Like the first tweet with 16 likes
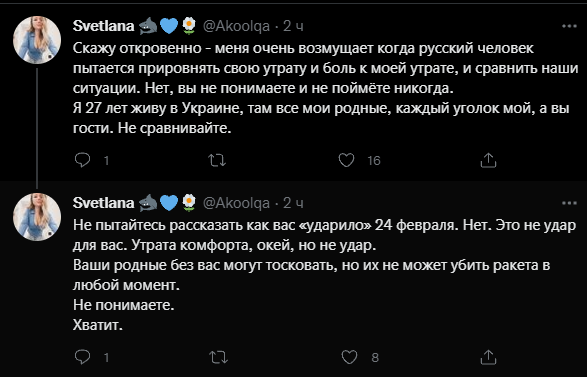587x377 pixels. point(346,160)
